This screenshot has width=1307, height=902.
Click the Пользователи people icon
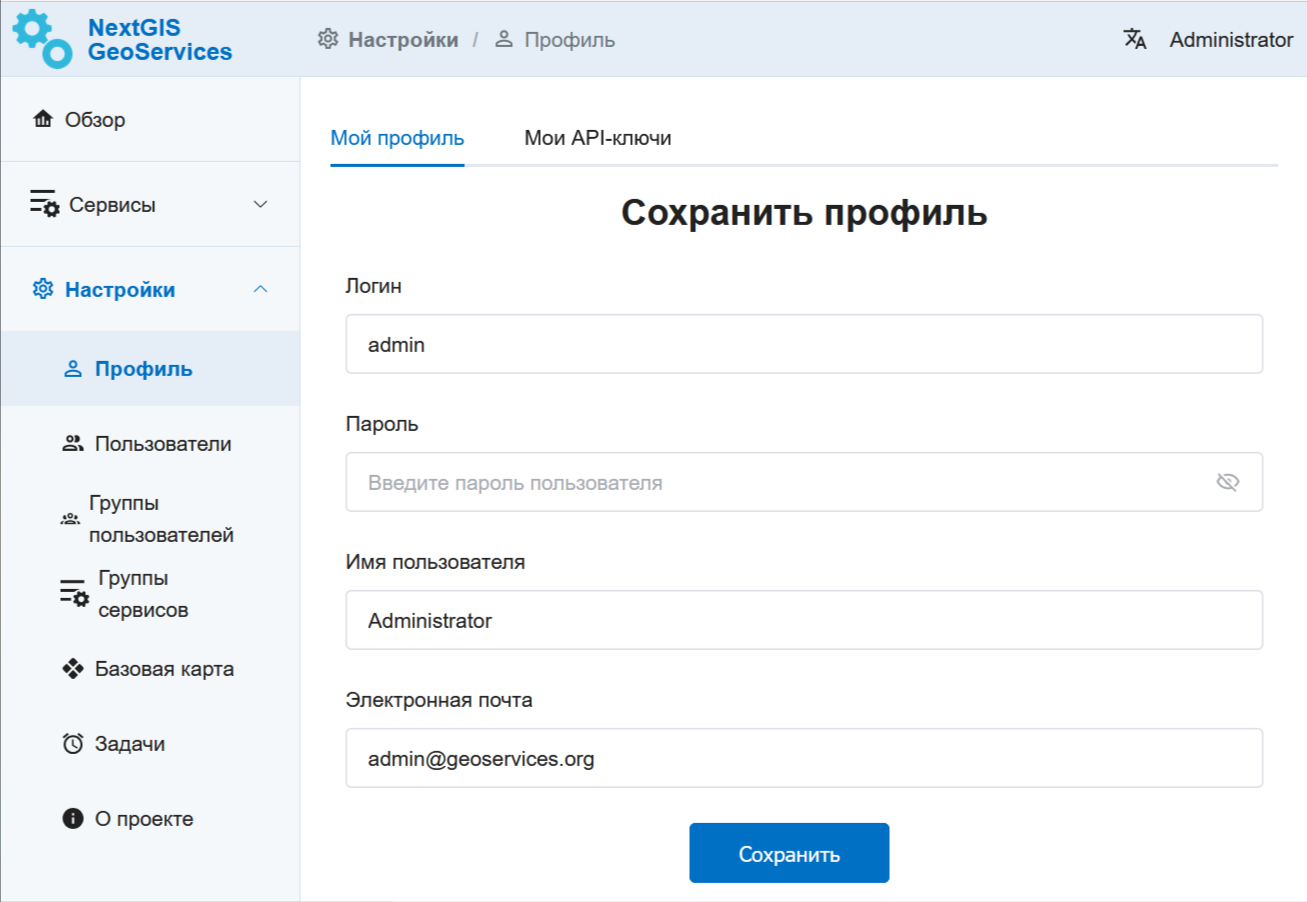click(72, 444)
